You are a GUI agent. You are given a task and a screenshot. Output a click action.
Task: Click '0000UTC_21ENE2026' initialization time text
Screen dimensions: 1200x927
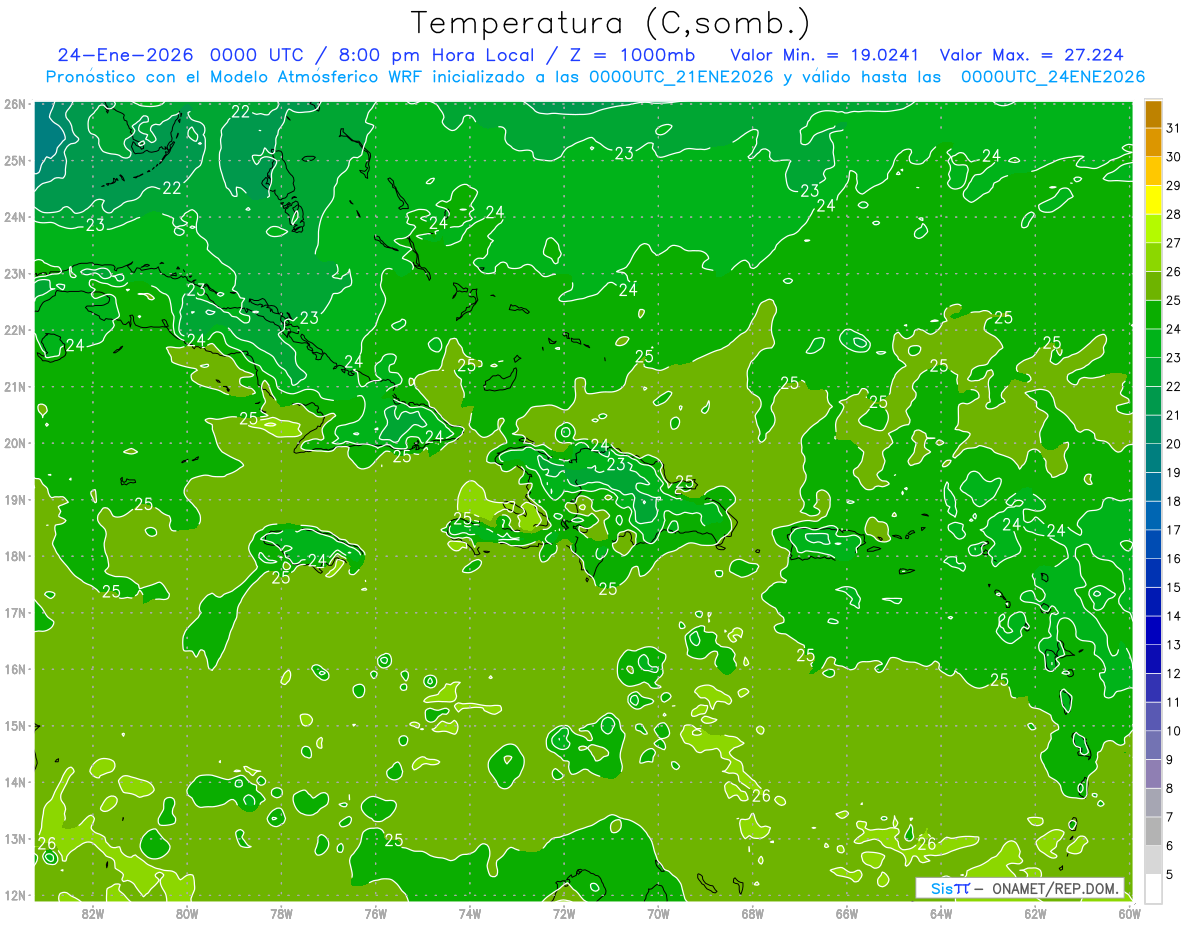pyautogui.click(x=681, y=77)
